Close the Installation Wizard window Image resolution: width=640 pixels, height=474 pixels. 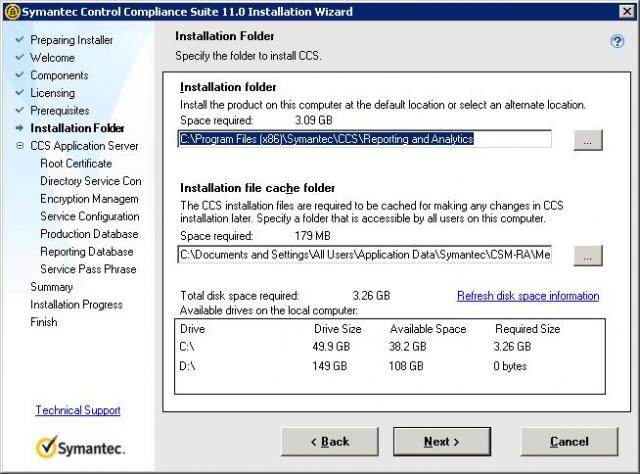coord(626,11)
